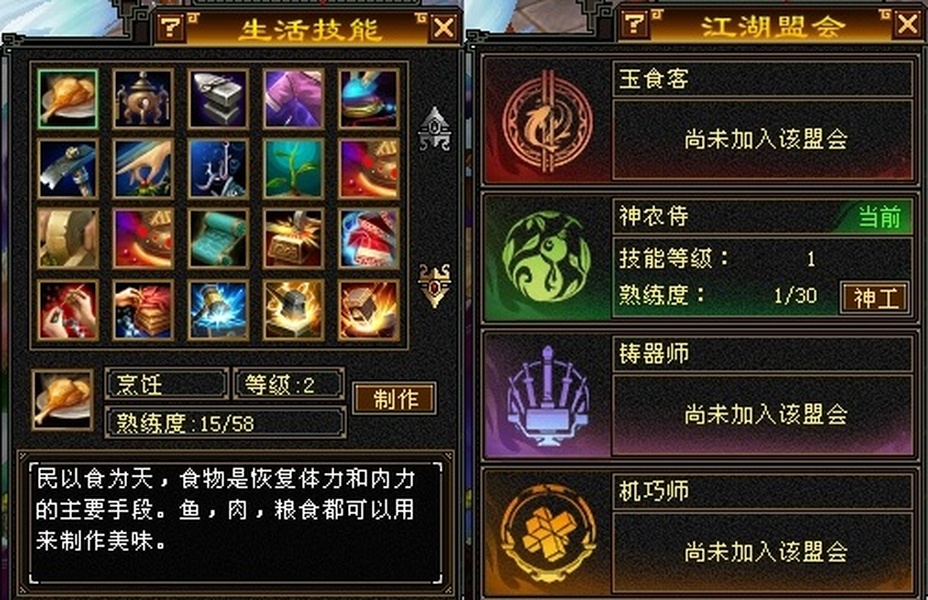928x600 pixels.
Task: Click the skill list scroll down arrow
Action: tap(435, 285)
